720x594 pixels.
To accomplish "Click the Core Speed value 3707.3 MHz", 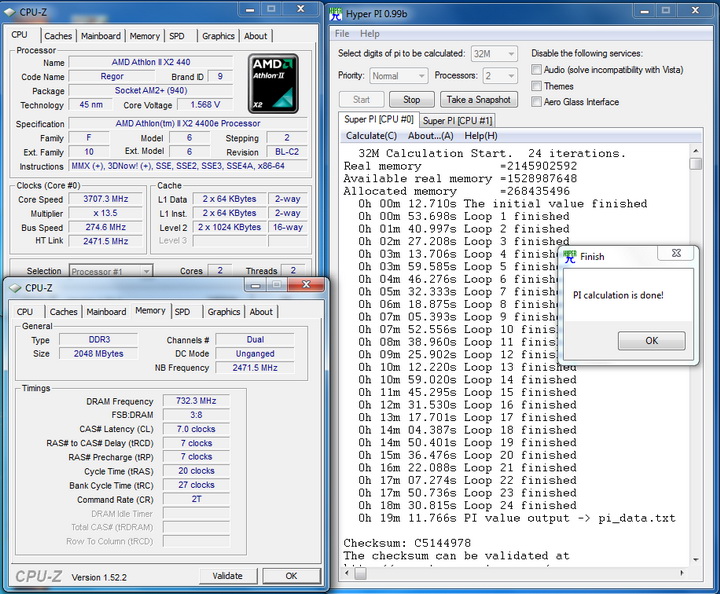I will [x=105, y=199].
